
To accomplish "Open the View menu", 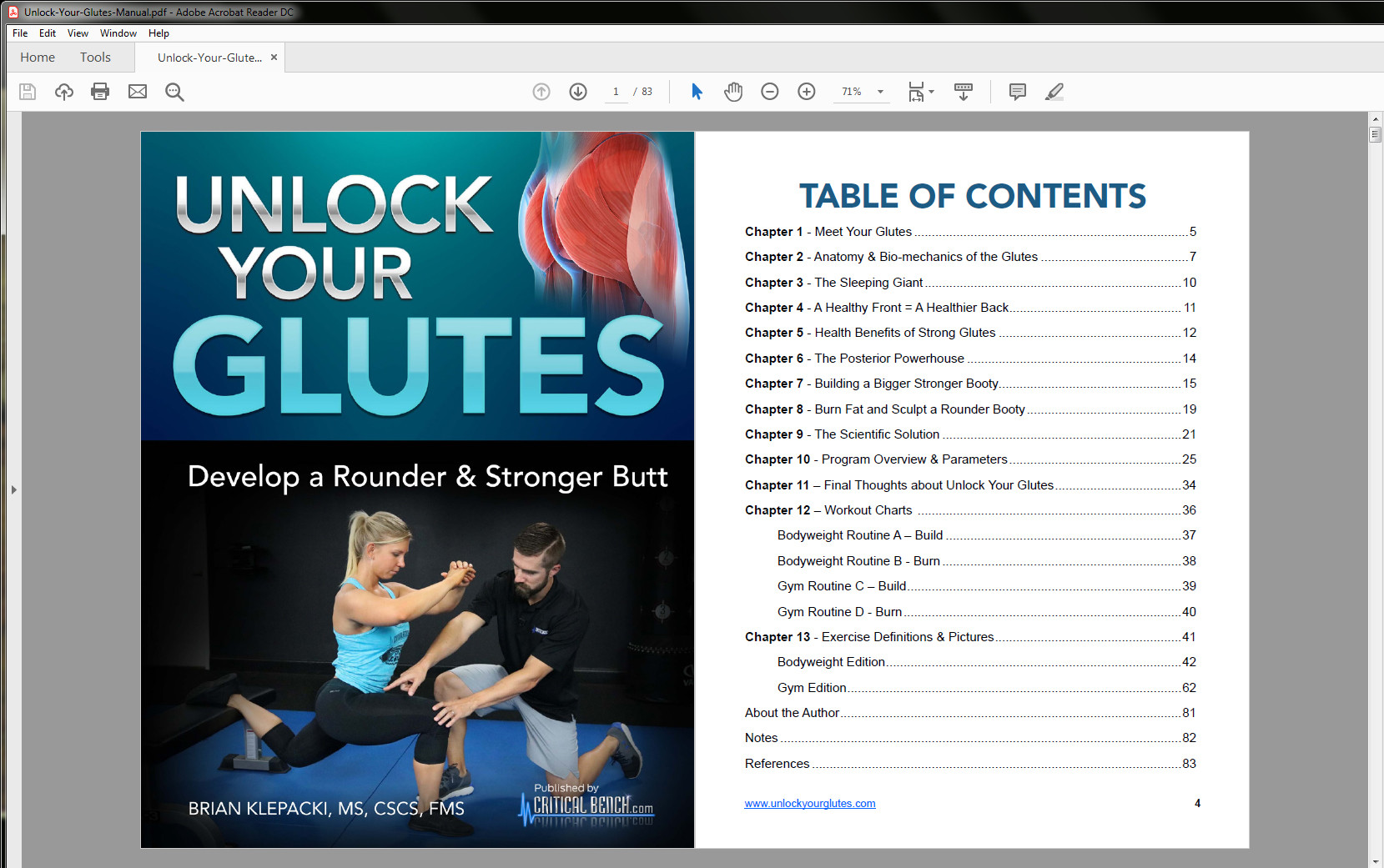I will [x=78, y=33].
